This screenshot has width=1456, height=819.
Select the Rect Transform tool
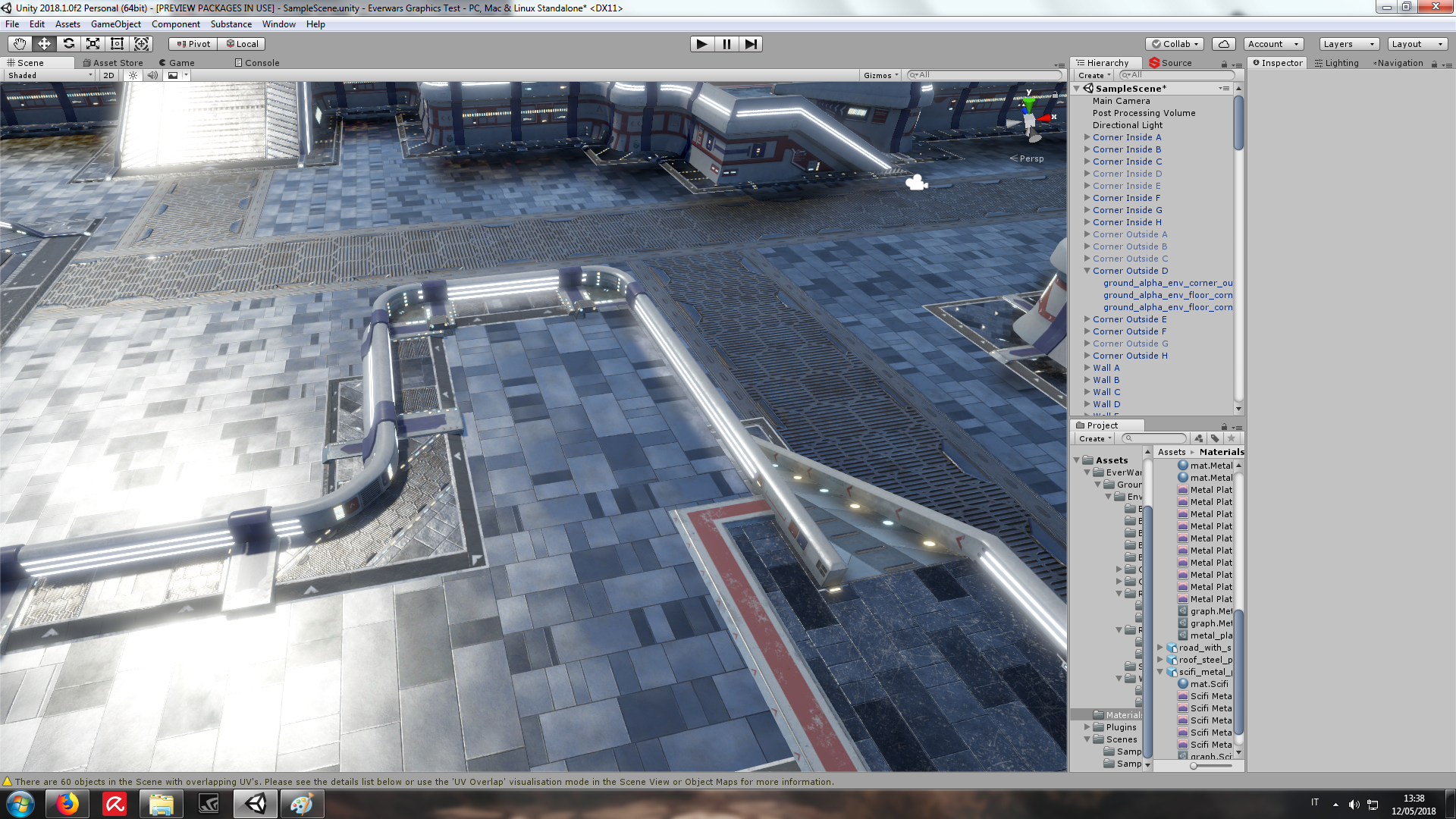click(x=117, y=44)
